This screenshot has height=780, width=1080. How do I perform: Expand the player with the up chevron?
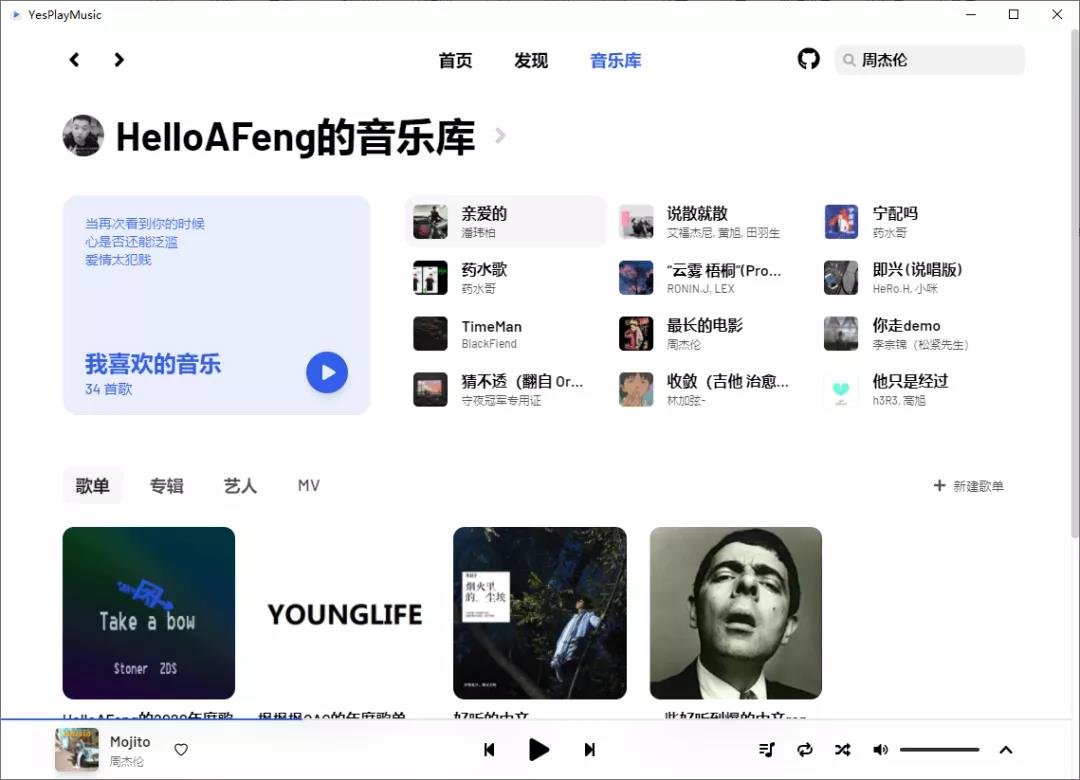pos(1006,750)
